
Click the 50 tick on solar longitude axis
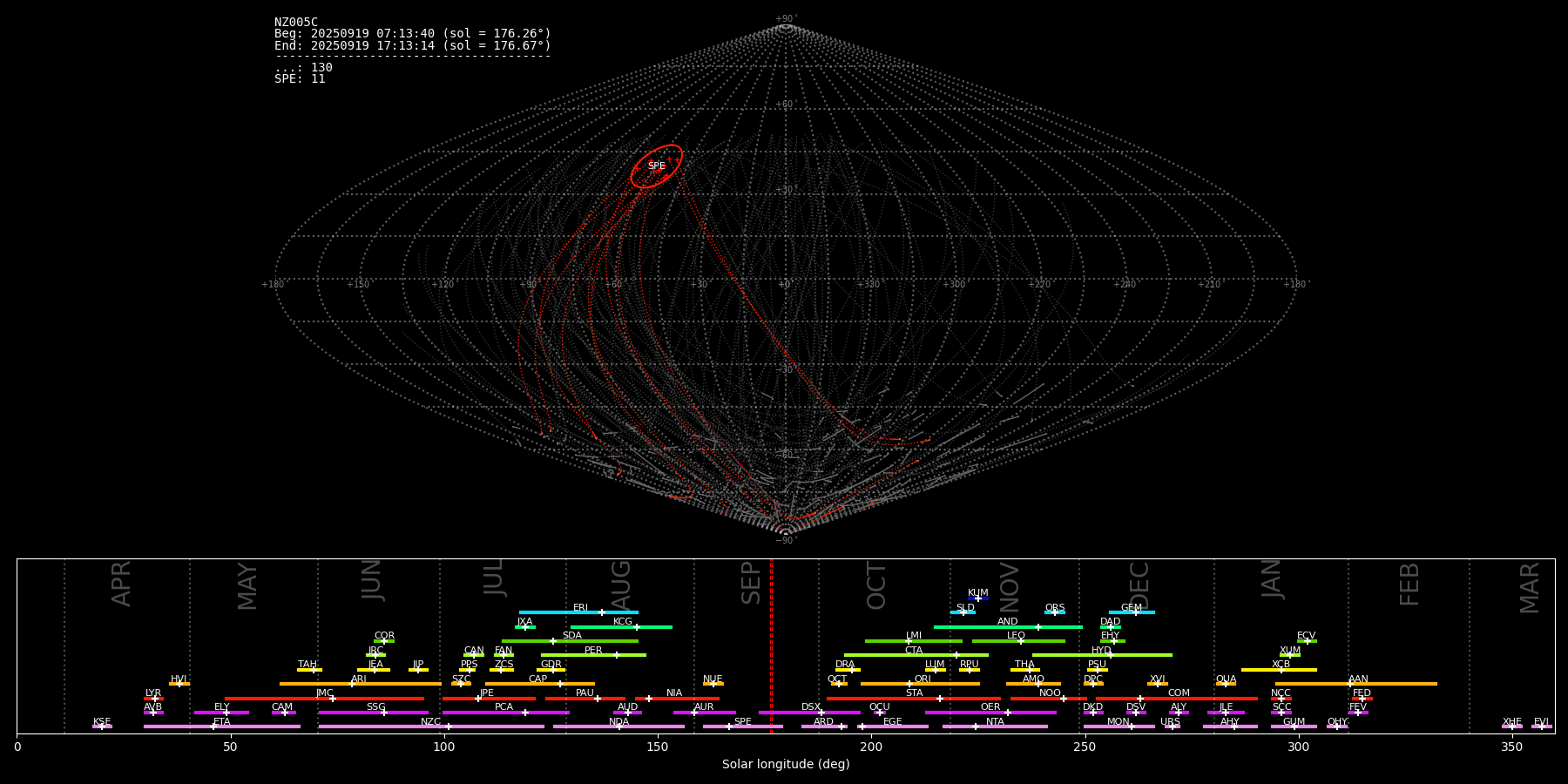pyautogui.click(x=231, y=747)
